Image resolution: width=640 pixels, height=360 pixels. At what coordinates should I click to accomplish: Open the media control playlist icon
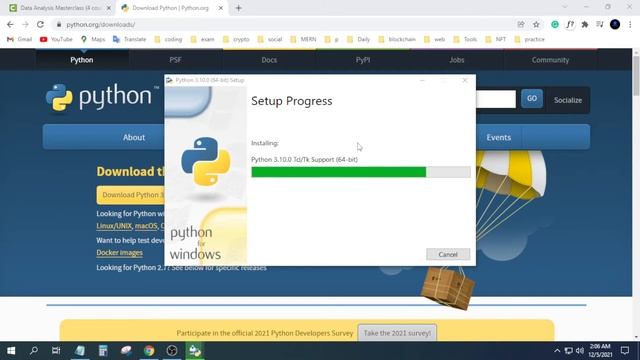[x=600, y=24]
